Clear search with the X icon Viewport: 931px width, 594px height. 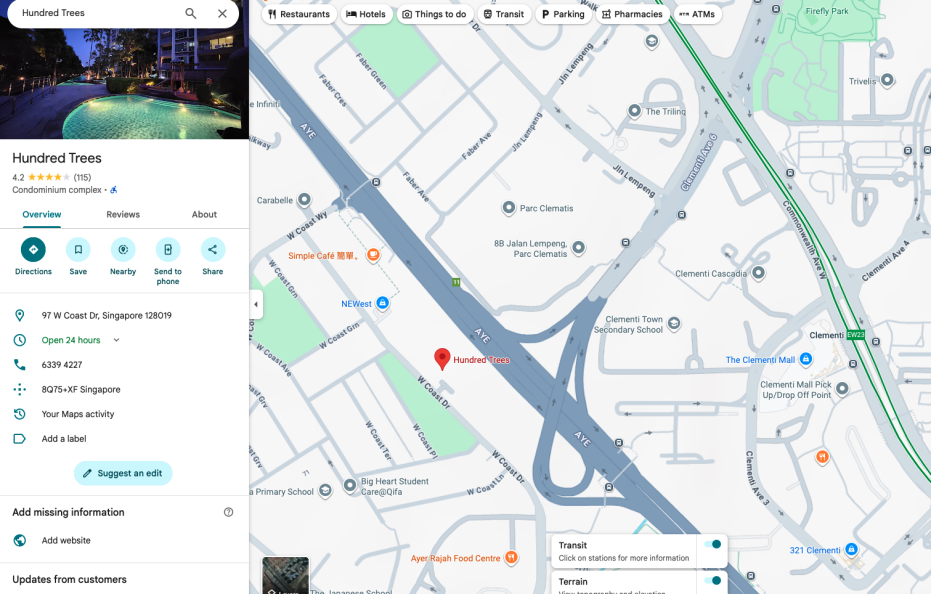point(222,14)
